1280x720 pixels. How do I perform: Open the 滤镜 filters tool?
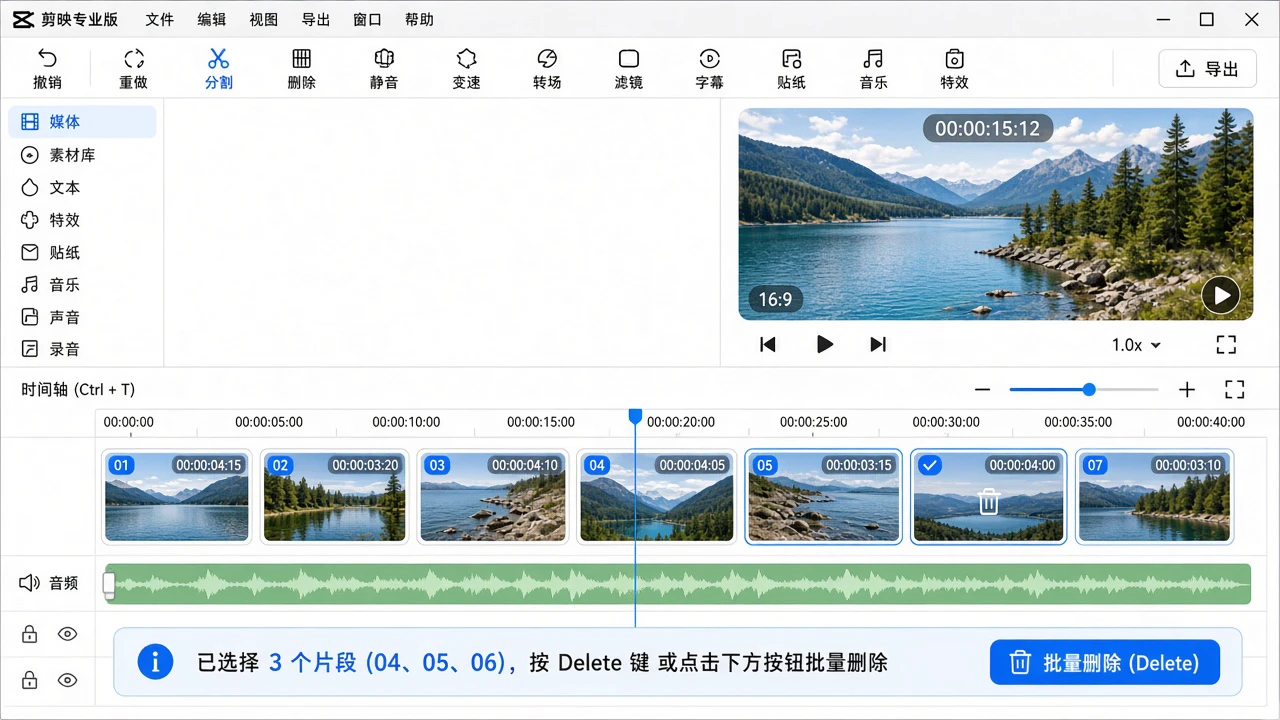pyautogui.click(x=629, y=68)
